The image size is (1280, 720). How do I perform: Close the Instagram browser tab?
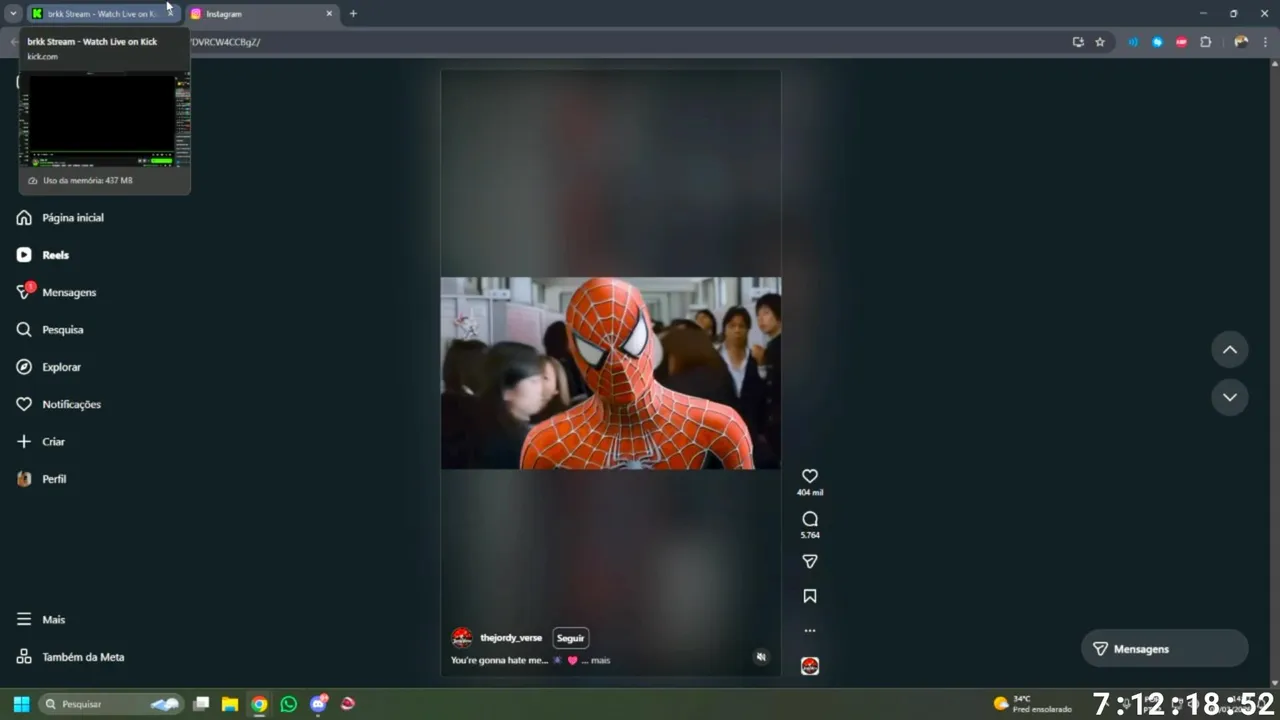click(x=329, y=14)
